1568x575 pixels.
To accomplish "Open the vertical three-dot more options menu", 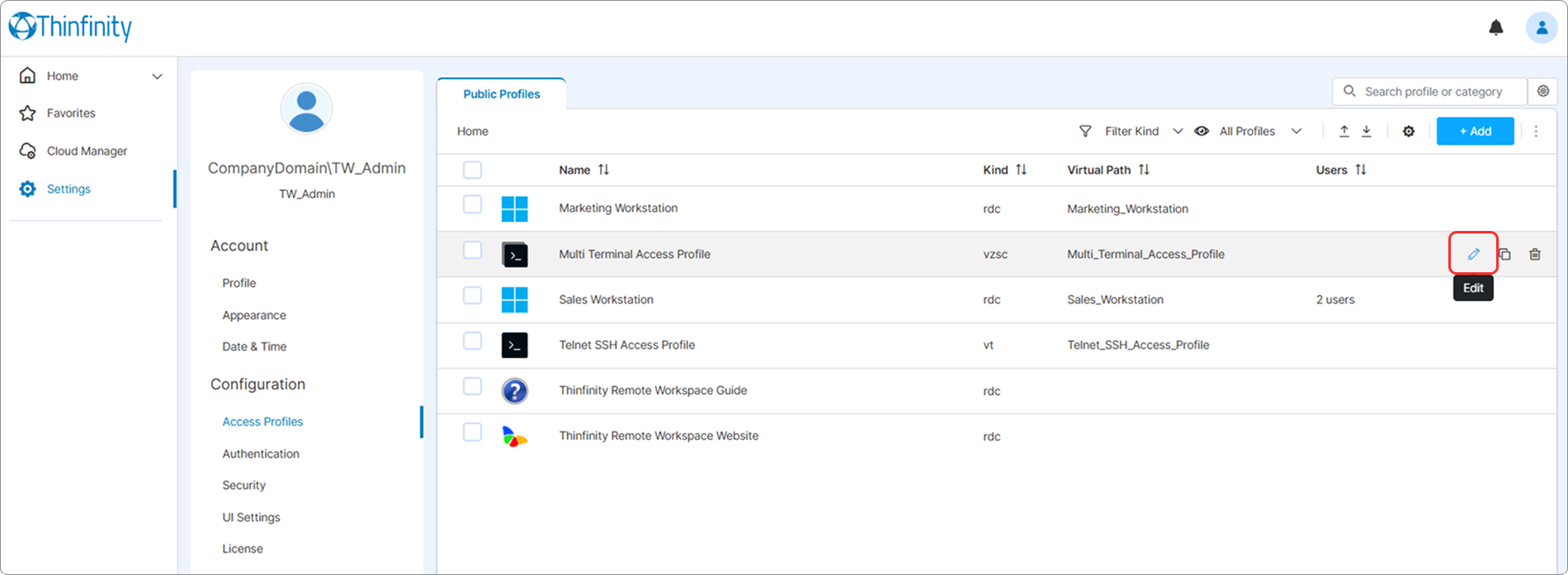I will pos(1536,131).
